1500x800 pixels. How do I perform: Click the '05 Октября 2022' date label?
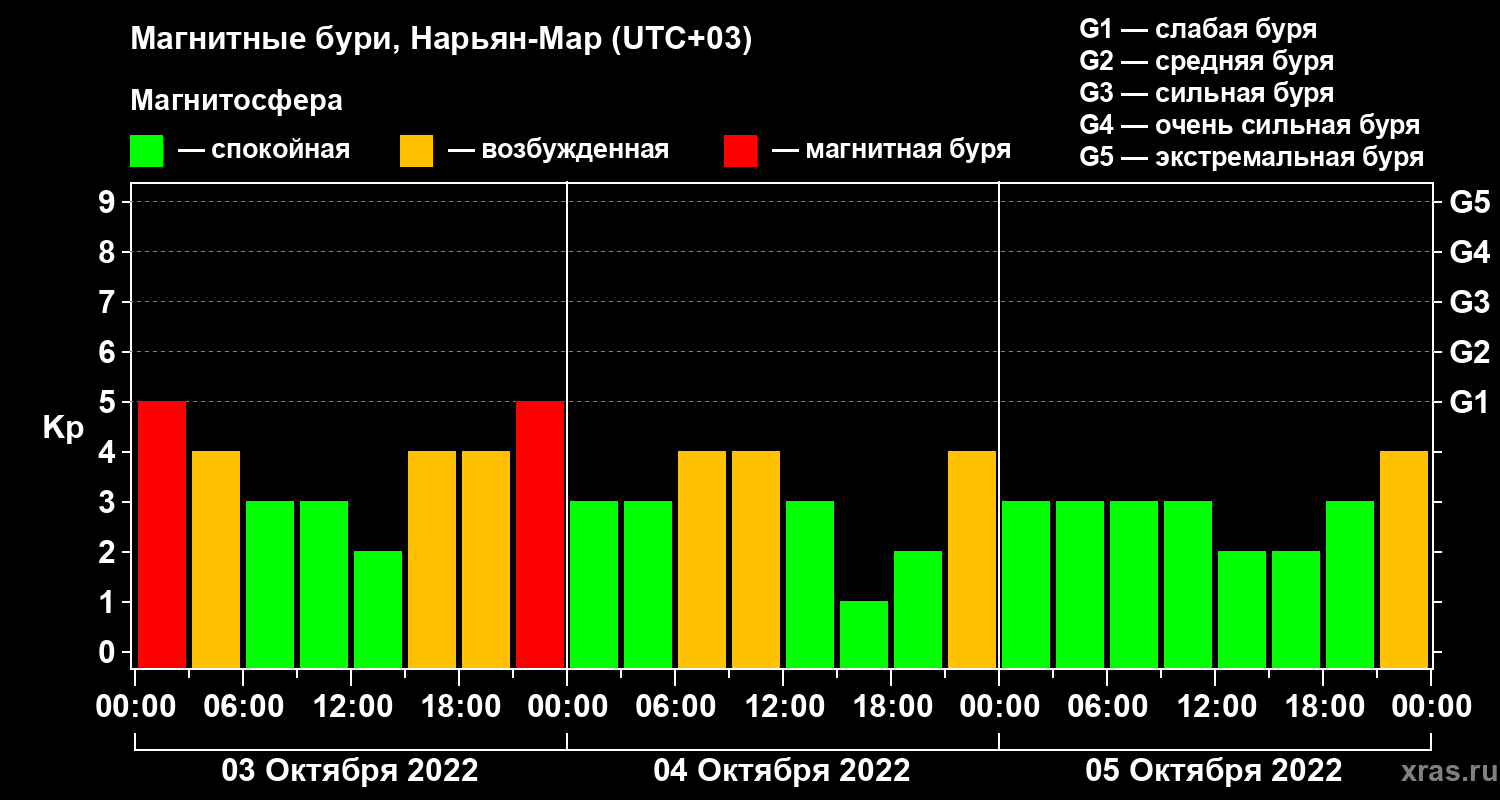[1214, 770]
